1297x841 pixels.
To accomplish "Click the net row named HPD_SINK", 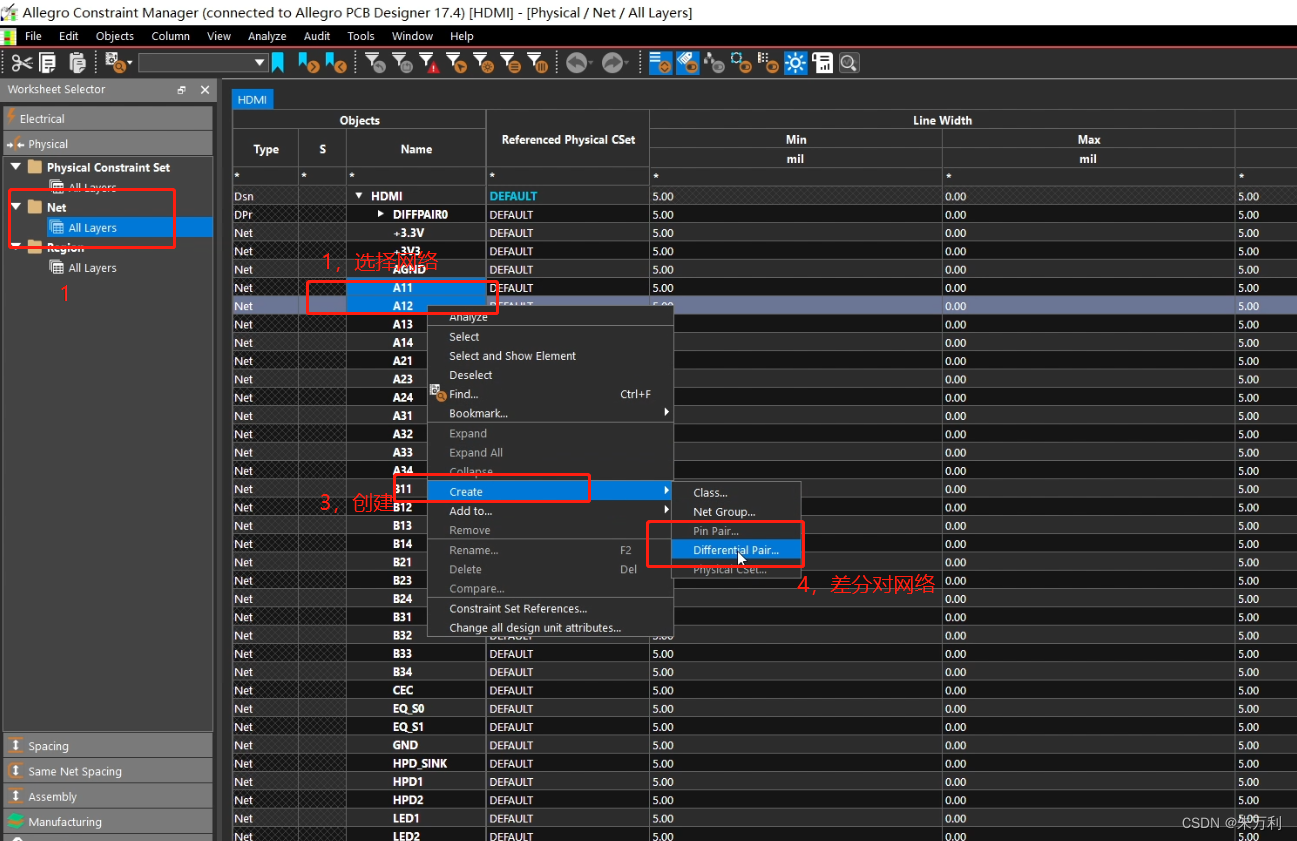I will [x=420, y=763].
